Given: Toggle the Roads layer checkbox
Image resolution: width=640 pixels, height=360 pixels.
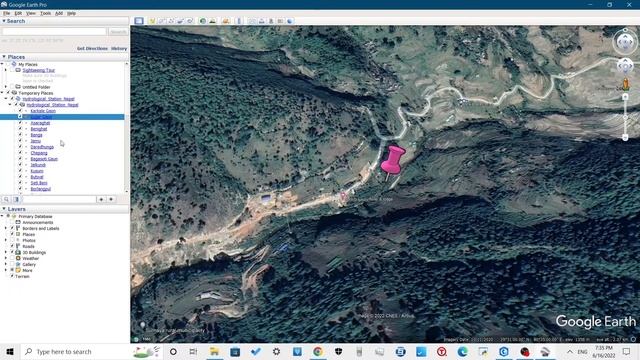Looking at the screenshot, I should 12,246.
